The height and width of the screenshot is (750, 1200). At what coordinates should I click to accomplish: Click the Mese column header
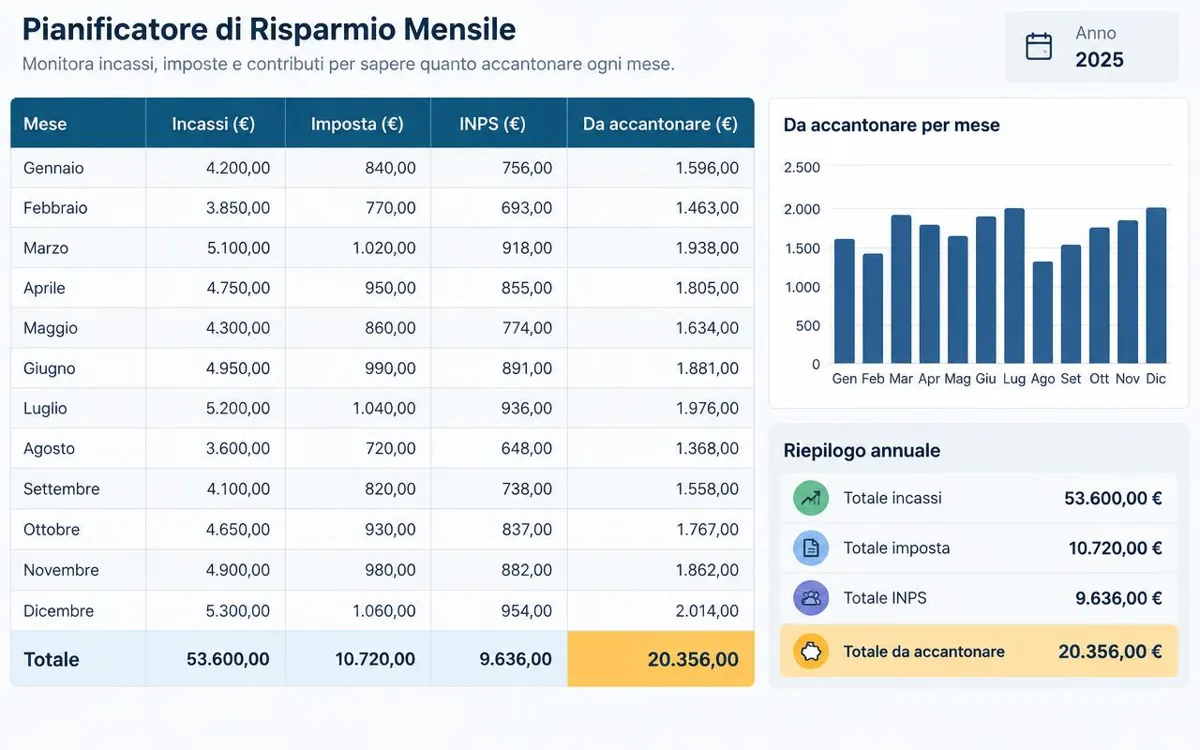coord(78,124)
